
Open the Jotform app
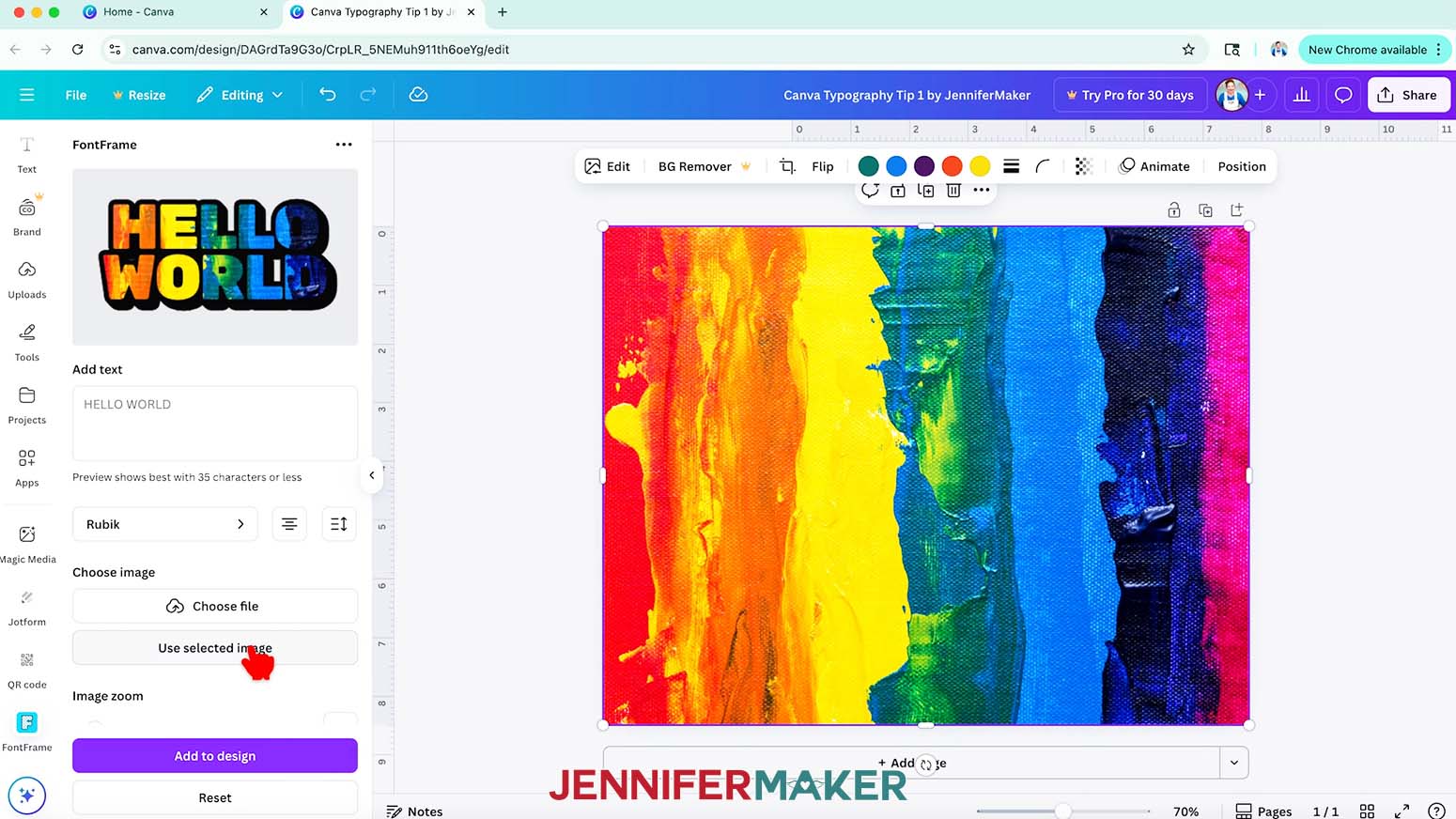click(x=27, y=608)
